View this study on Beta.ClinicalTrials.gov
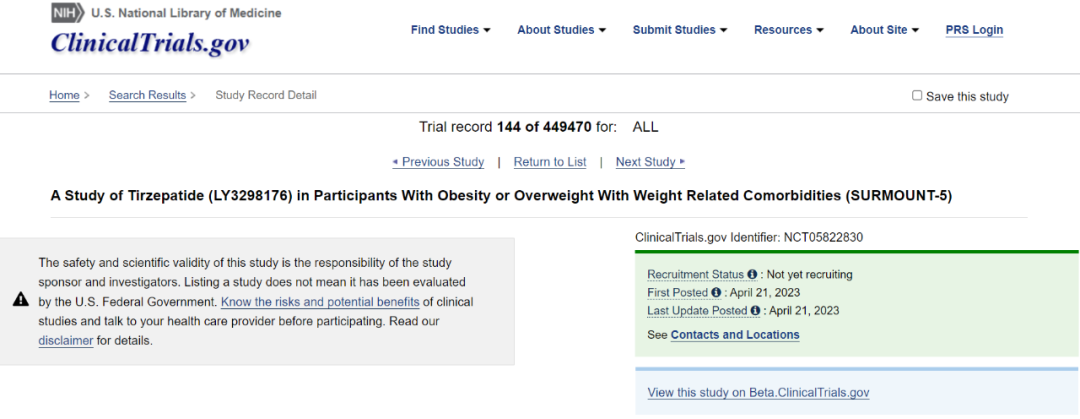This screenshot has height=419, width=1080. 758,393
